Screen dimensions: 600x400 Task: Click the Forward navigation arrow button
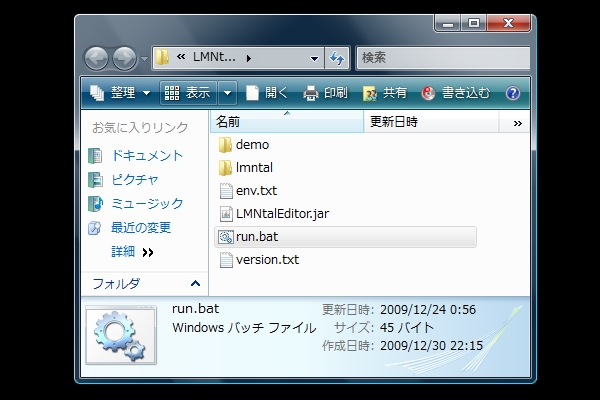pyautogui.click(x=125, y=58)
